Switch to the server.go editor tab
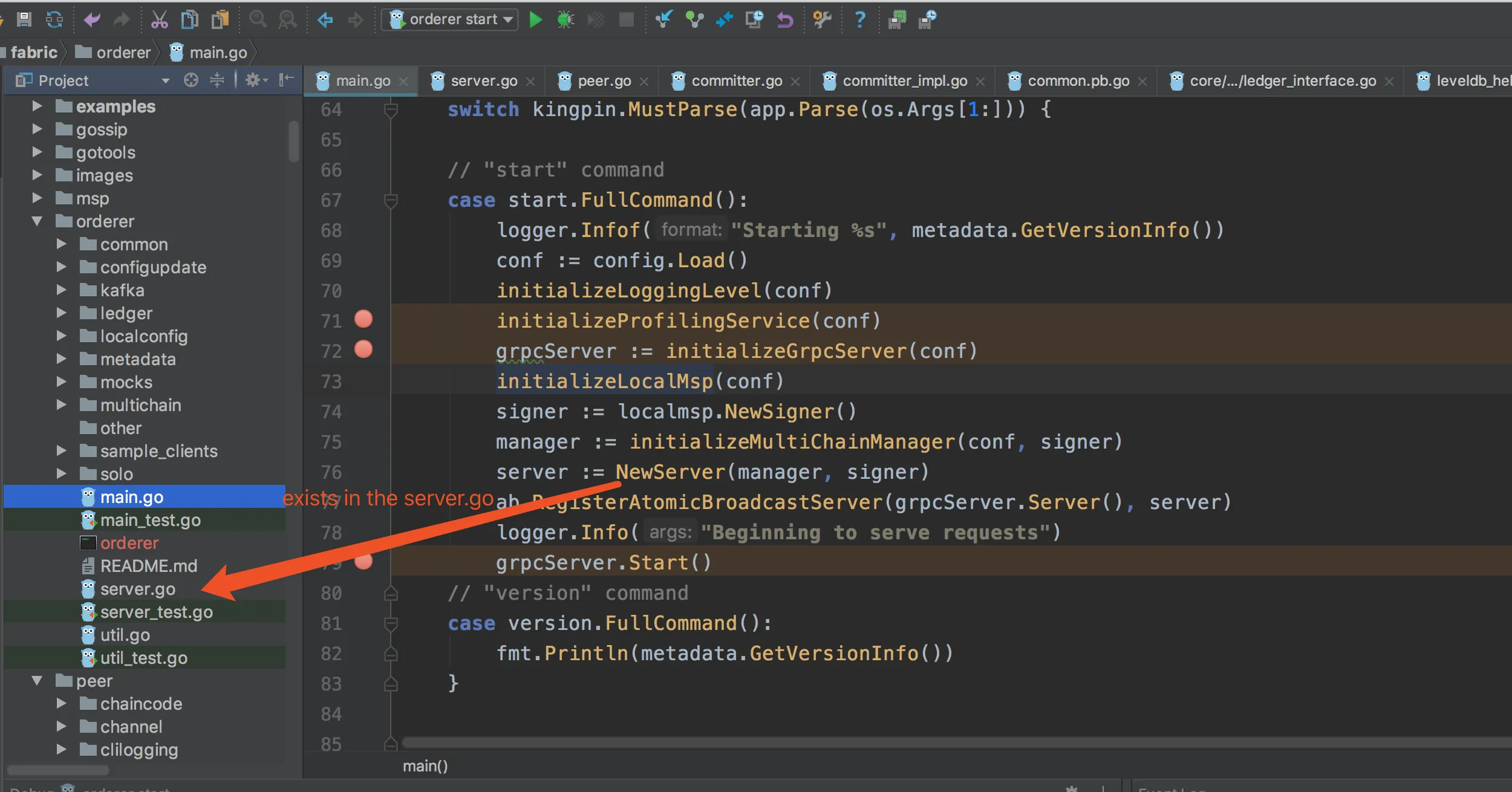This screenshot has height=792, width=1512. coord(483,81)
